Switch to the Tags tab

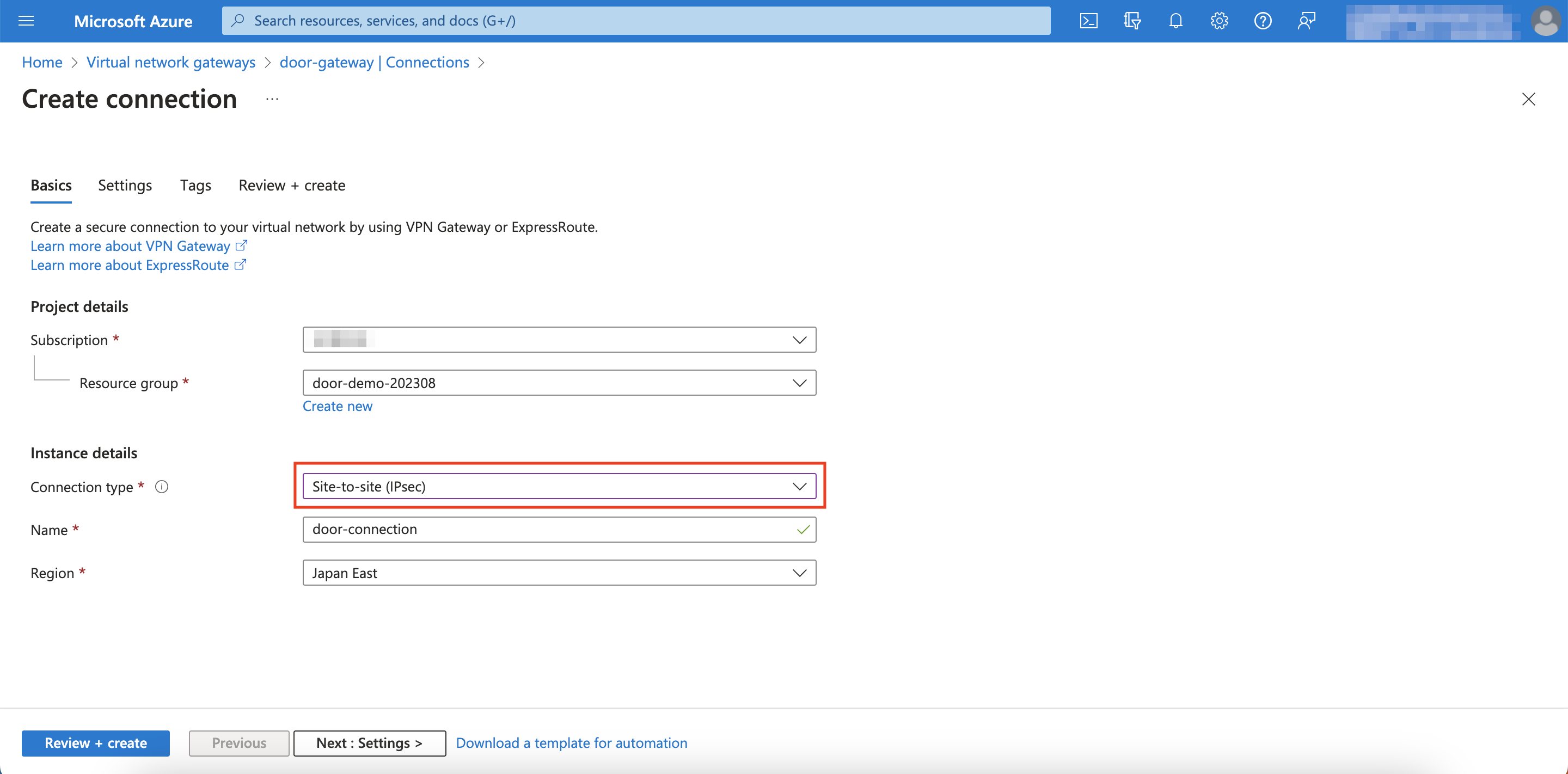tap(195, 185)
